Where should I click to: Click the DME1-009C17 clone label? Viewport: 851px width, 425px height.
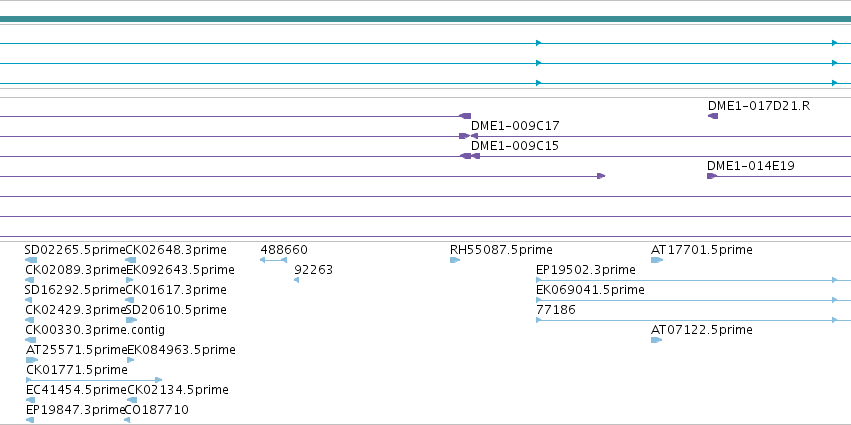coord(515,126)
